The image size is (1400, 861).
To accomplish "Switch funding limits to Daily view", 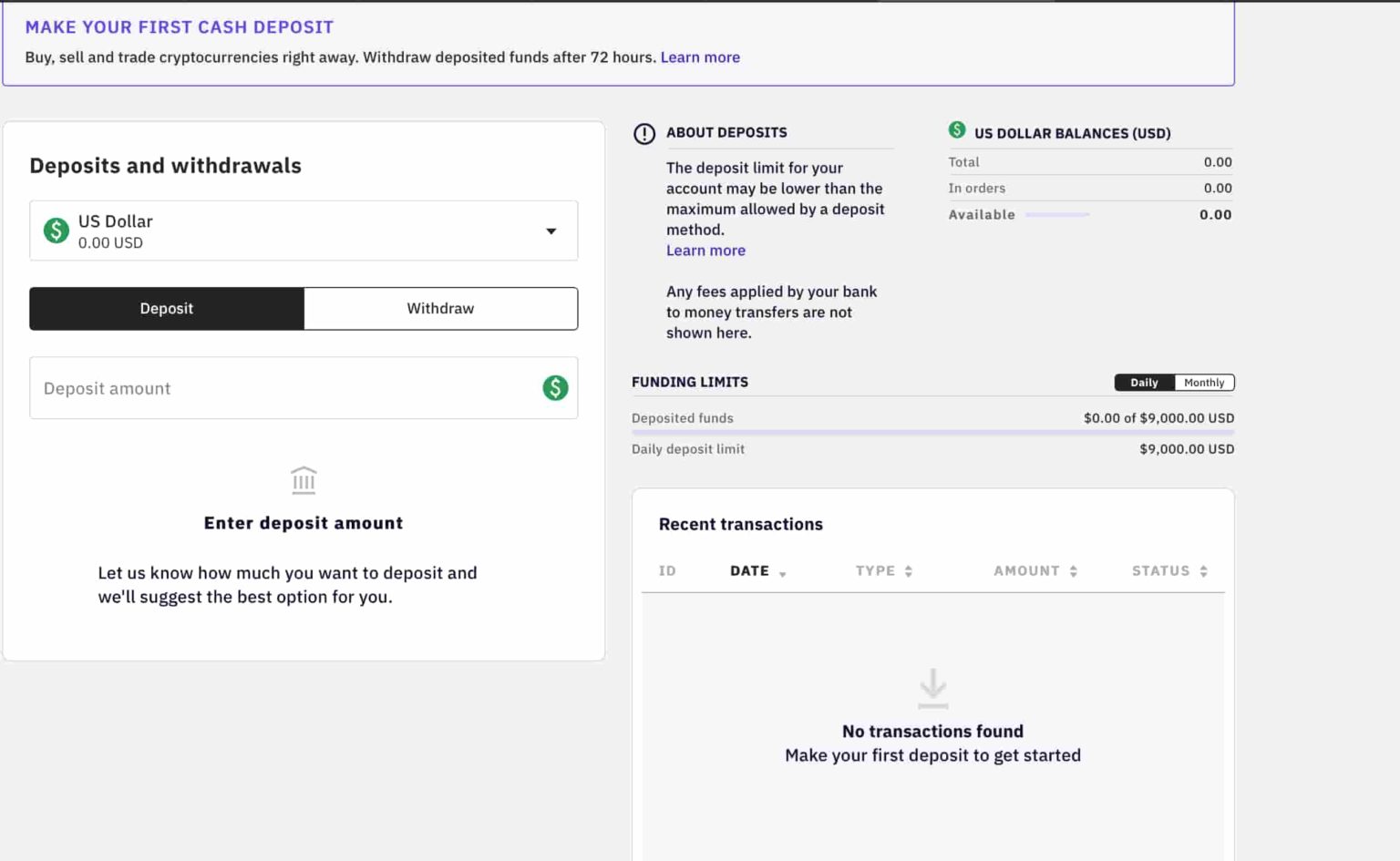I will [x=1144, y=383].
